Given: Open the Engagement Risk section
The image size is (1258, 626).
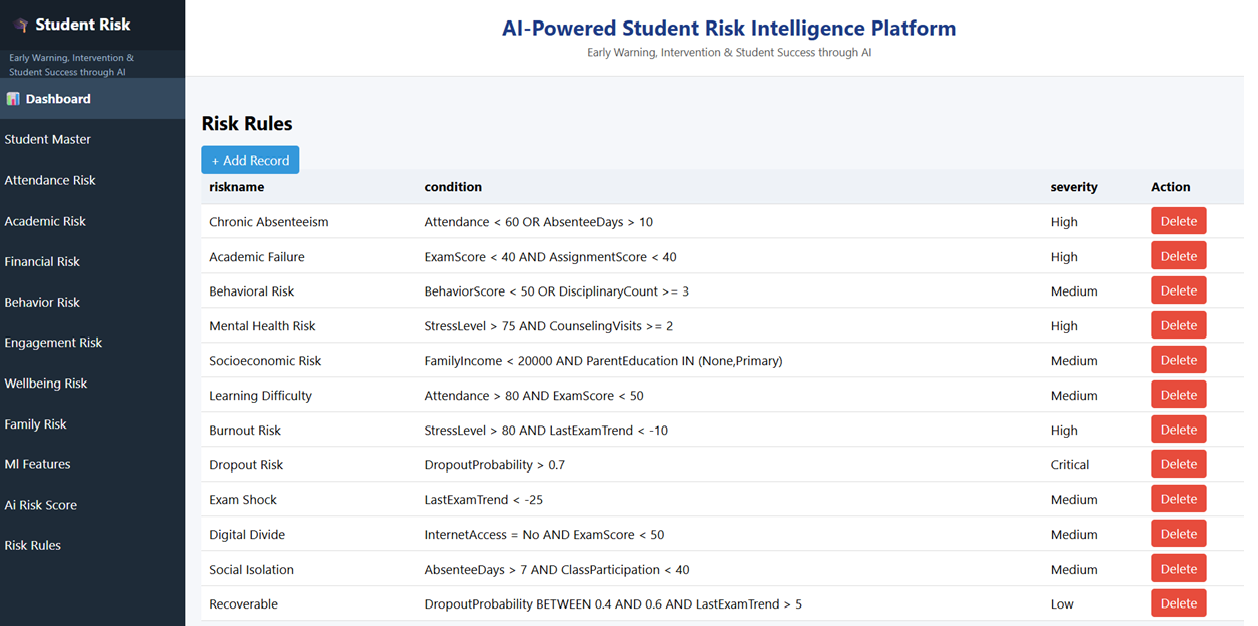Looking at the screenshot, I should 52,342.
